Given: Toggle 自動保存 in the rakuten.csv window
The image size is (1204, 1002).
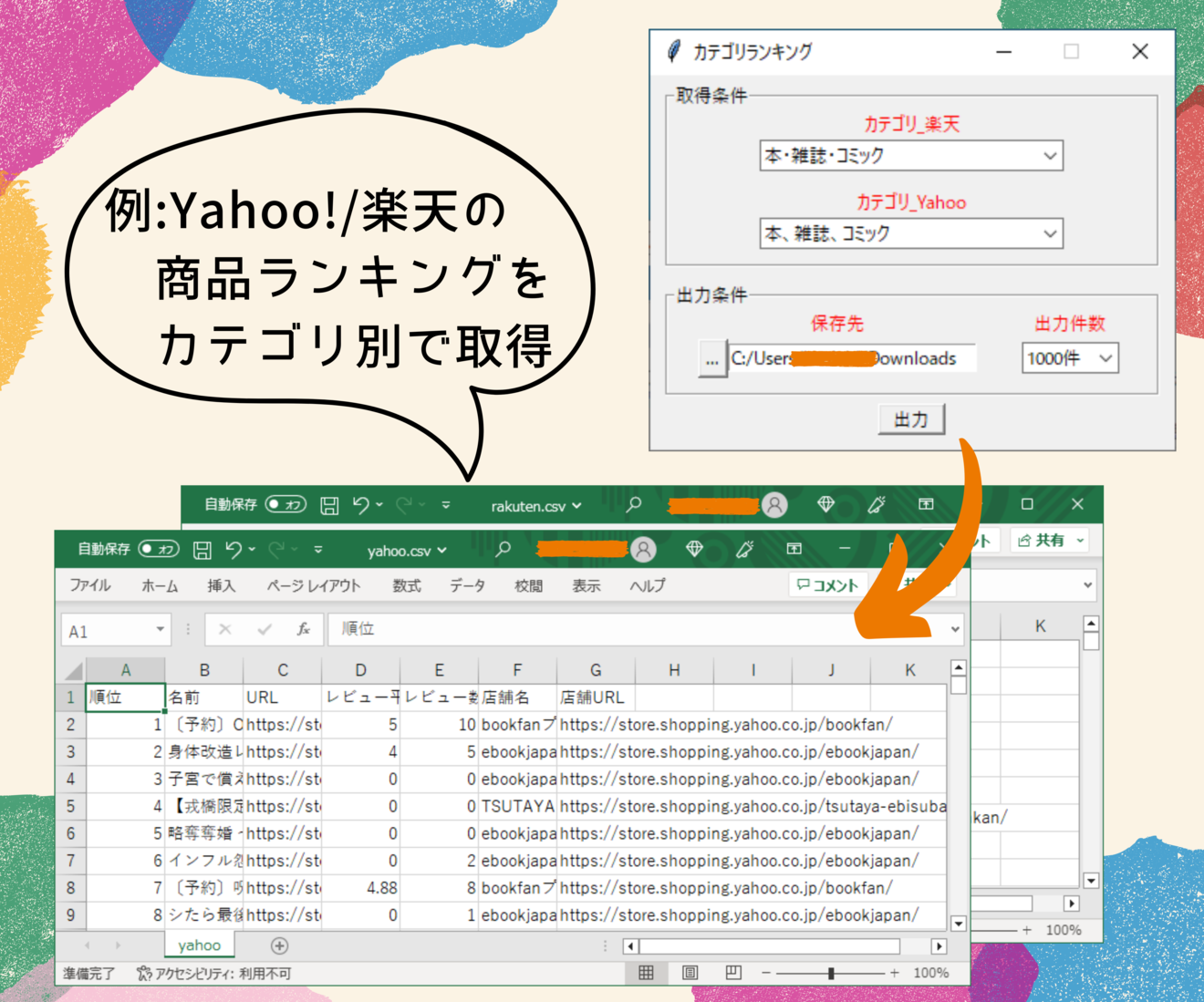Looking at the screenshot, I should pos(285,504).
